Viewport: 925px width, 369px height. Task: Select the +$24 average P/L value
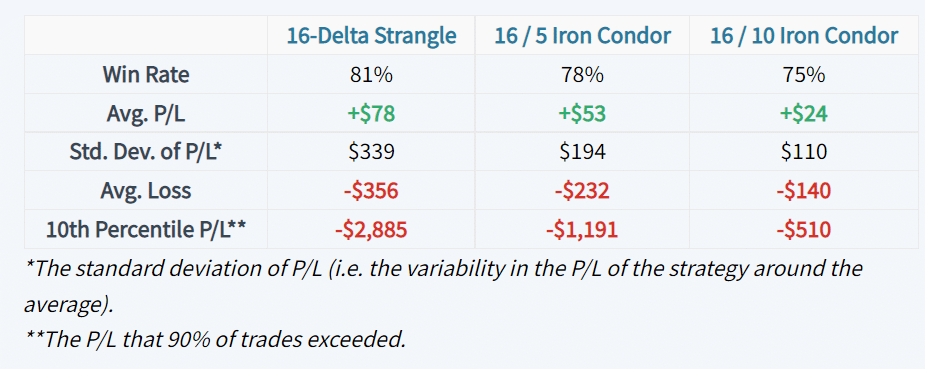[804, 114]
